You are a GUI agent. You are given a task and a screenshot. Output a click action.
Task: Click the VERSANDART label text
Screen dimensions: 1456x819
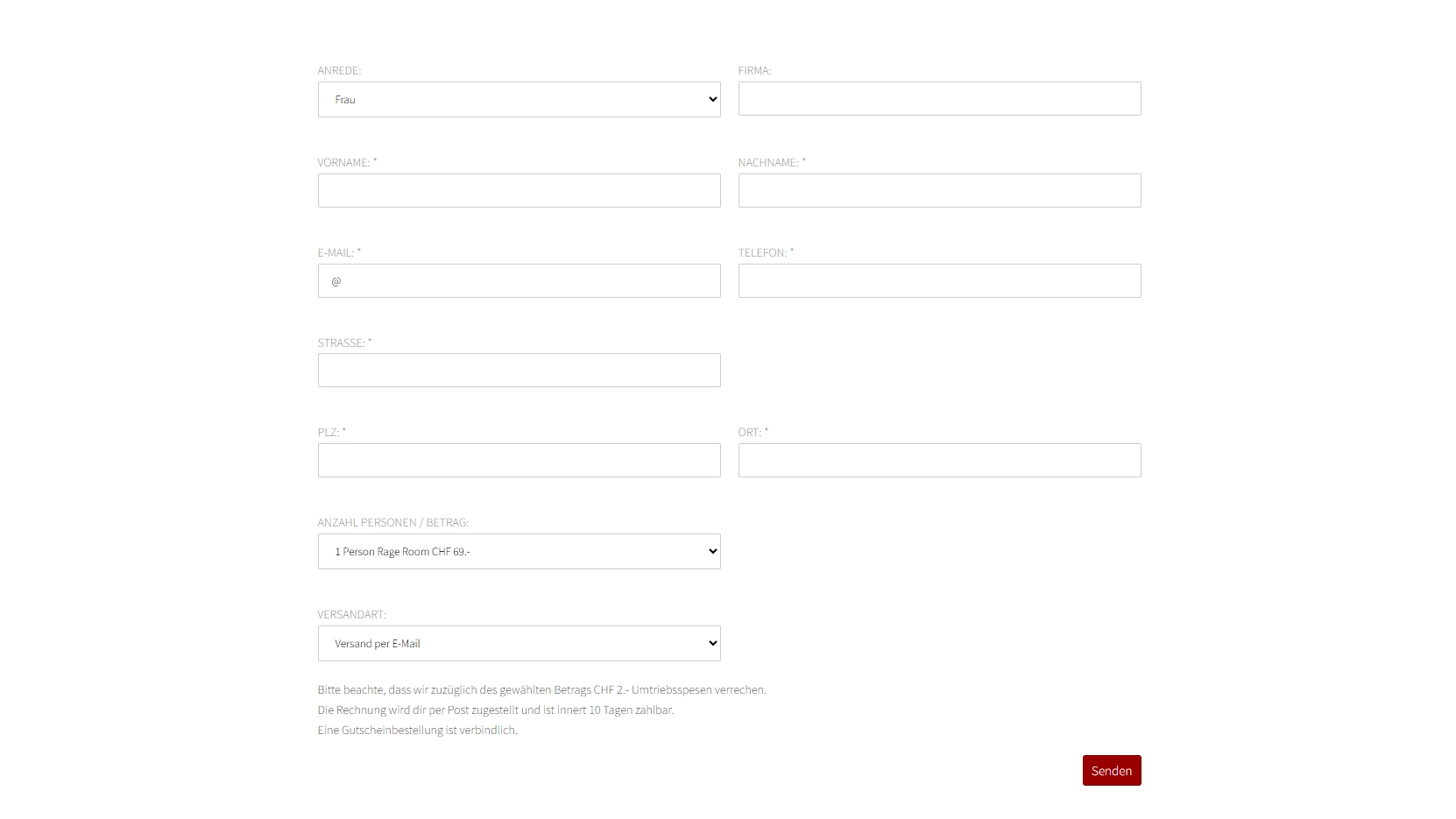[x=351, y=614]
